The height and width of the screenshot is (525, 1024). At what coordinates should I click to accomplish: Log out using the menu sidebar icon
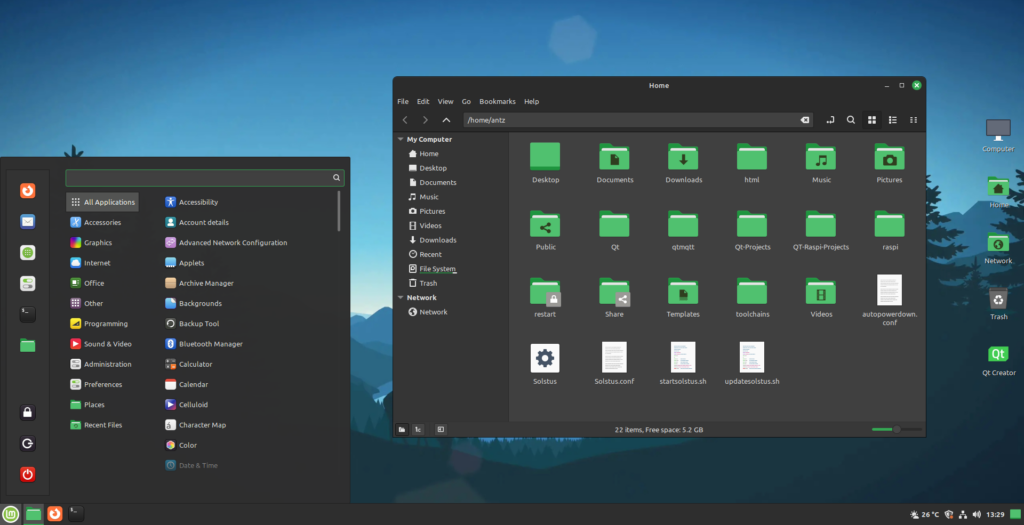coord(27,443)
